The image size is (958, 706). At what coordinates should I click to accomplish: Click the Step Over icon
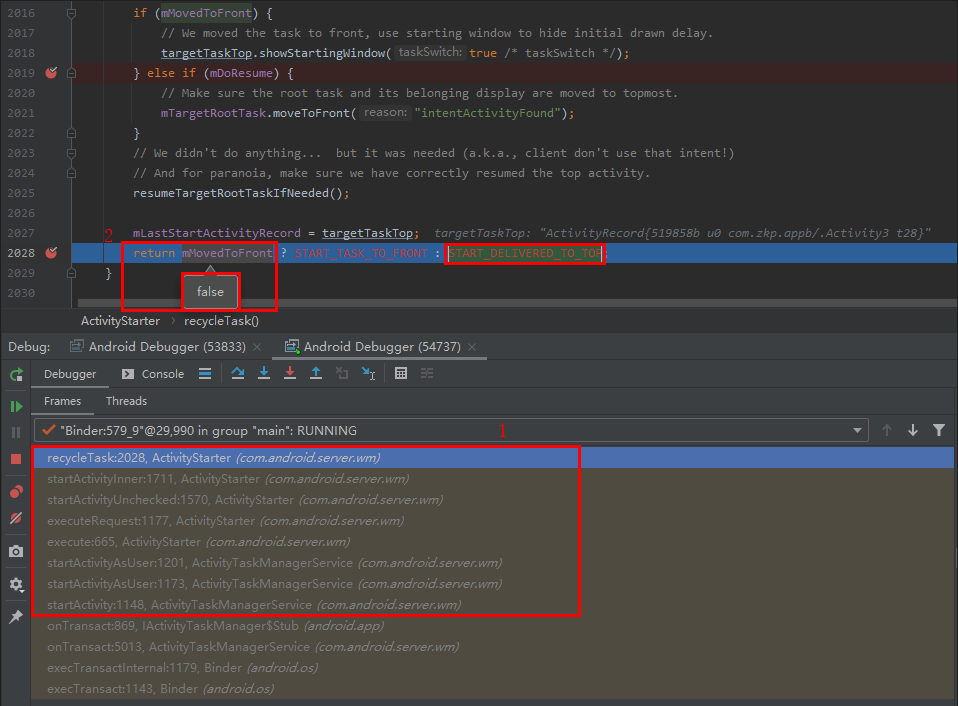(238, 373)
